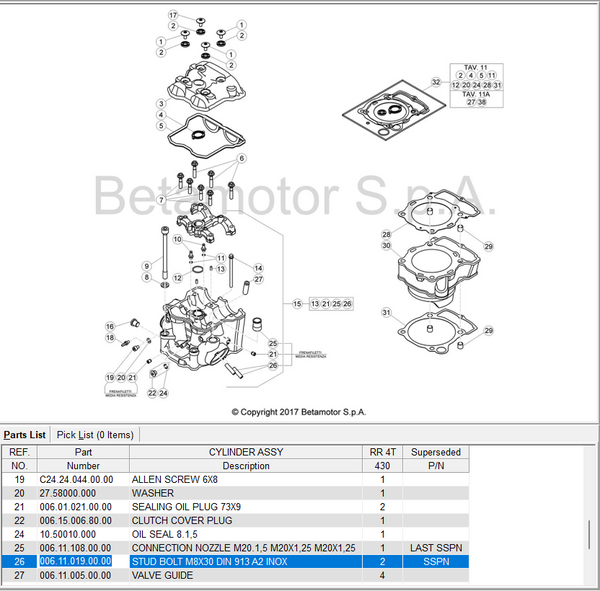Image resolution: width=600 pixels, height=591 pixels.
Task: Click the highlighted part number 006.11.019.00.00
Action: pyautogui.click(x=75, y=561)
